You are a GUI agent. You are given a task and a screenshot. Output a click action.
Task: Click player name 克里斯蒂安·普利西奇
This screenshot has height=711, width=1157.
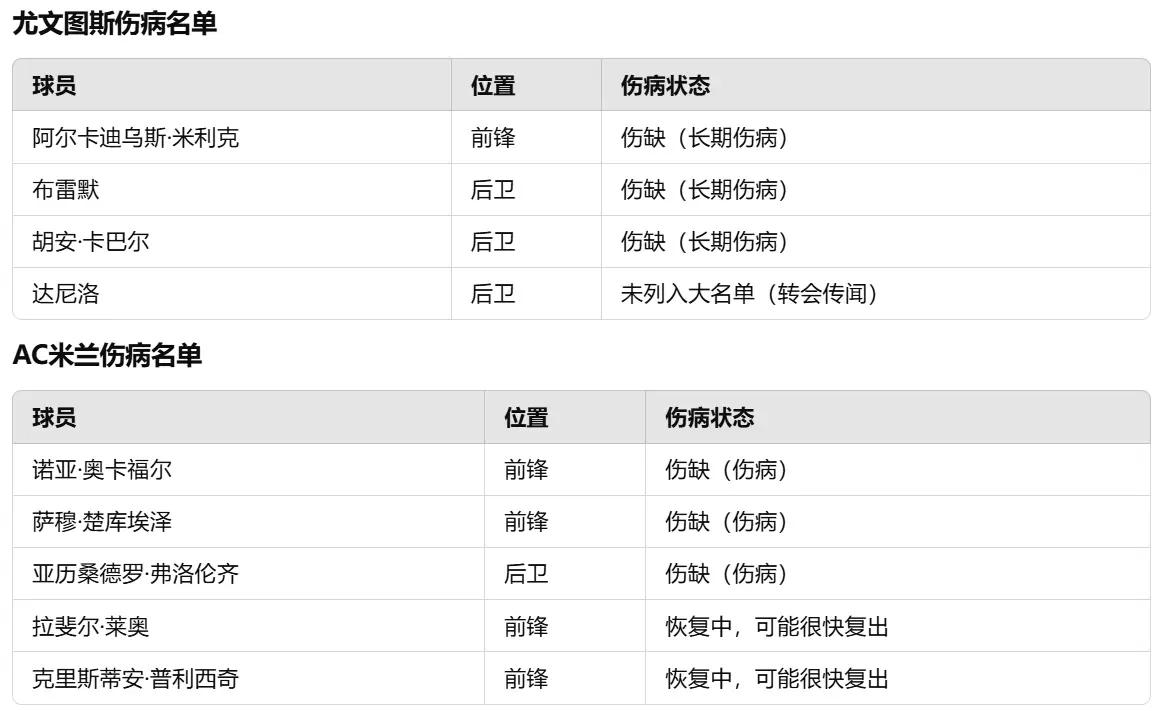[135, 678]
